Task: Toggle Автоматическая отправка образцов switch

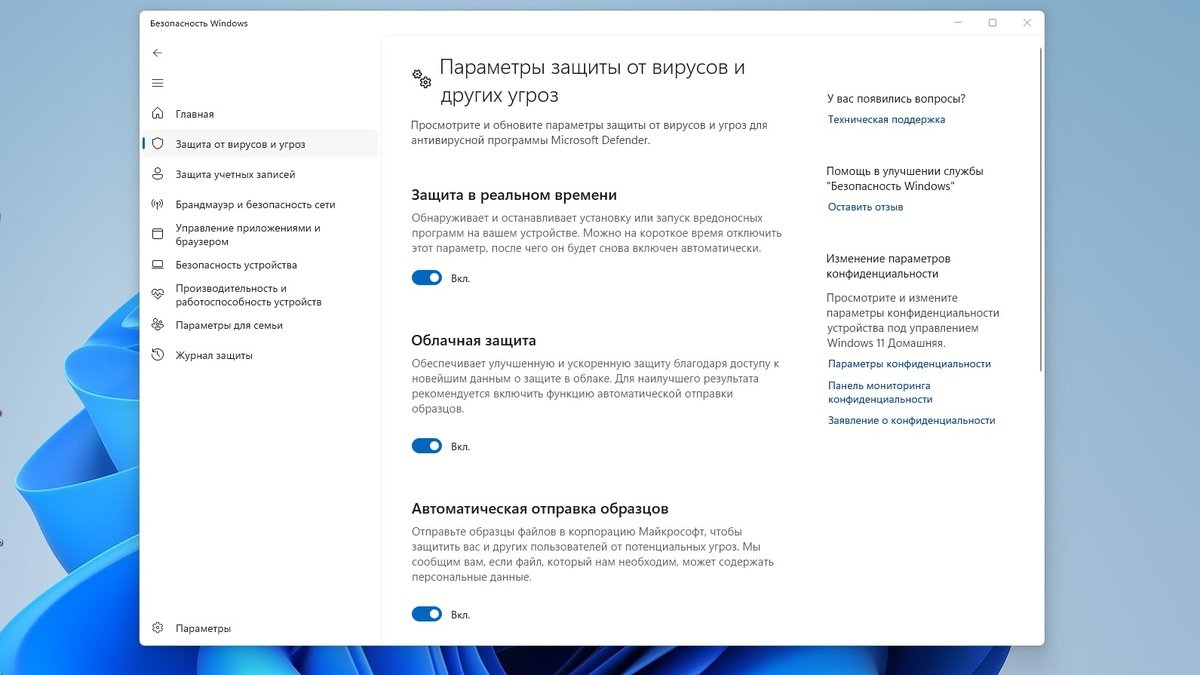Action: click(427, 614)
